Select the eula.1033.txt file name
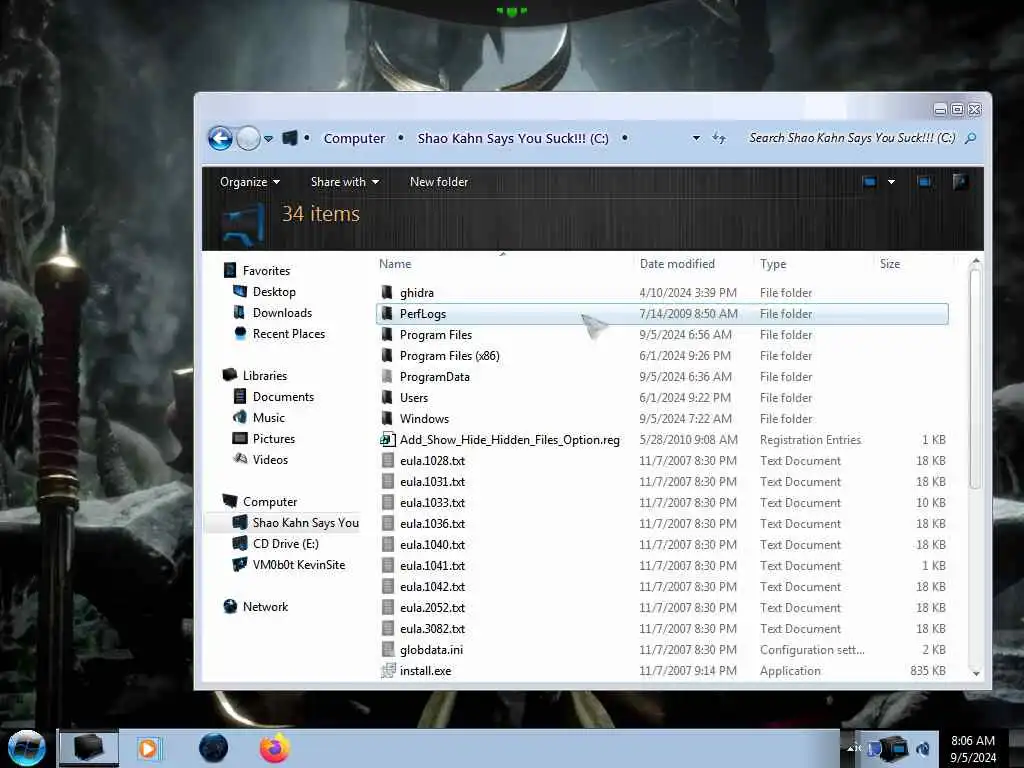 tap(432, 502)
